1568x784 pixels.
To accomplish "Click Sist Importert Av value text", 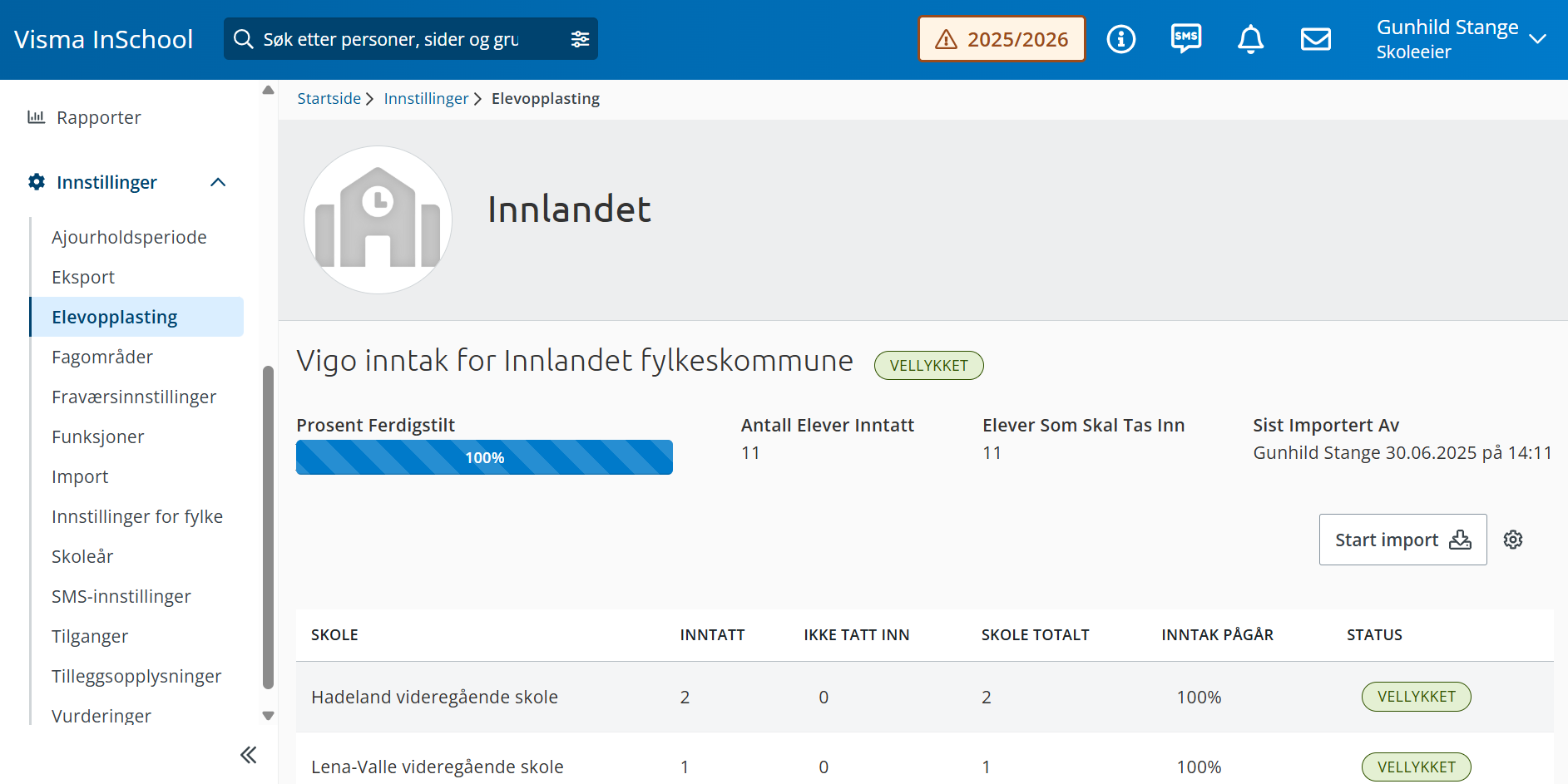I will coord(1402,453).
